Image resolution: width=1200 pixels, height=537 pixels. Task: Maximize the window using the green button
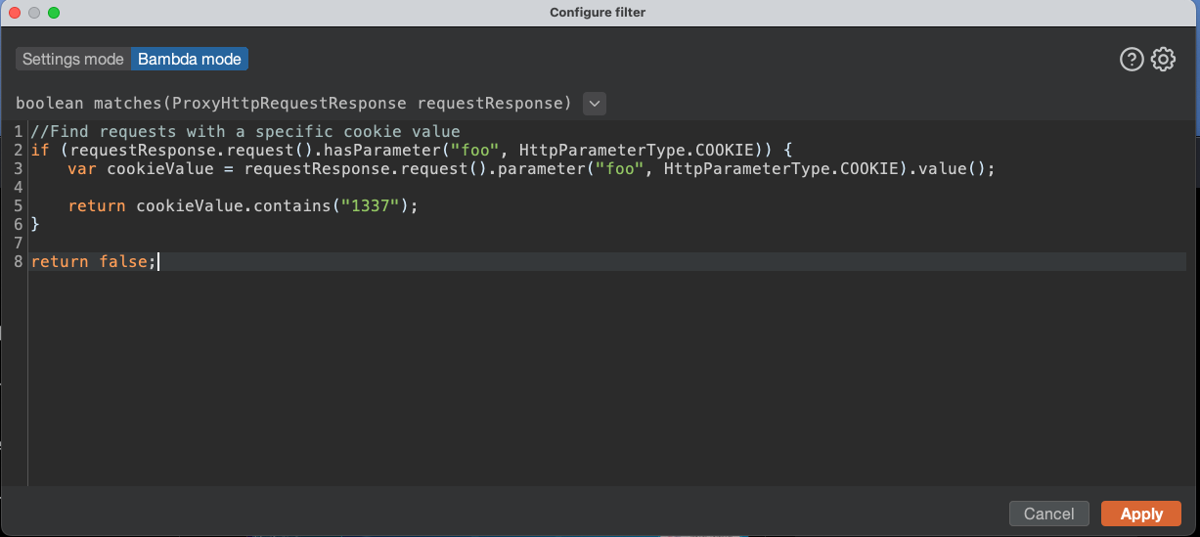[54, 13]
